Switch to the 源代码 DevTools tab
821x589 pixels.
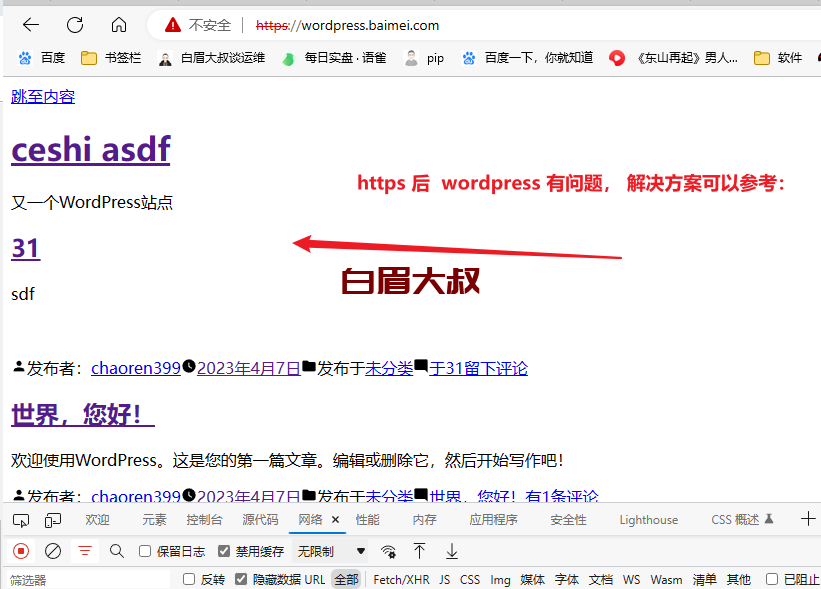[x=260, y=520]
